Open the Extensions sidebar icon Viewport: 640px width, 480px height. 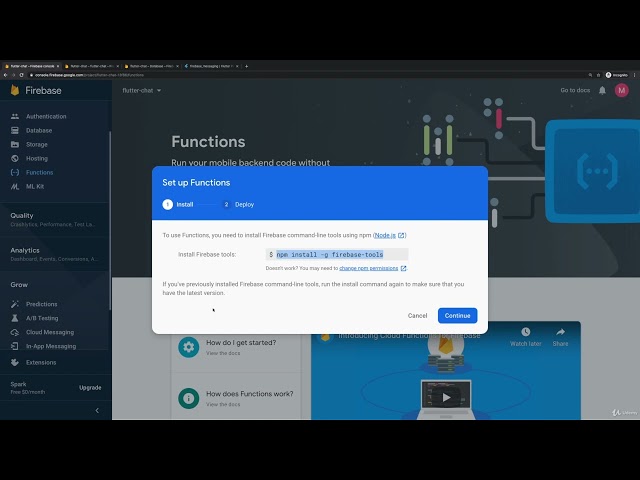[15, 362]
